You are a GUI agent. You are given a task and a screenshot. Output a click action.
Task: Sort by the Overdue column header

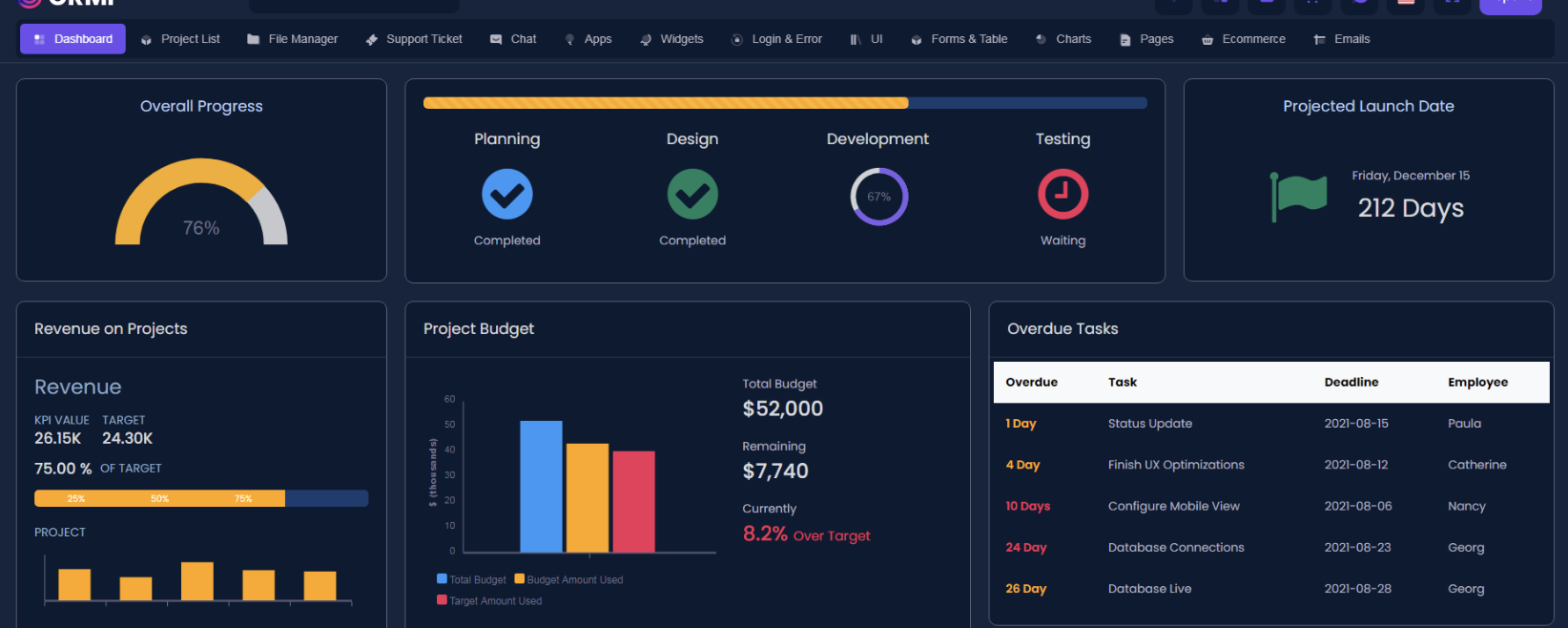coord(1031,382)
